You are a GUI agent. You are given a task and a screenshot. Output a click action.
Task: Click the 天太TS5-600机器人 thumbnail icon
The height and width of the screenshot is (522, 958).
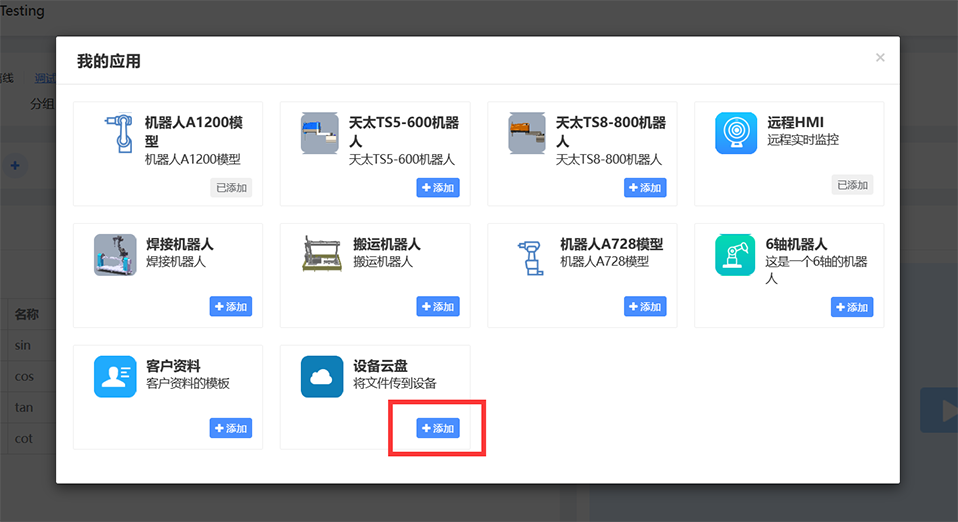322,133
